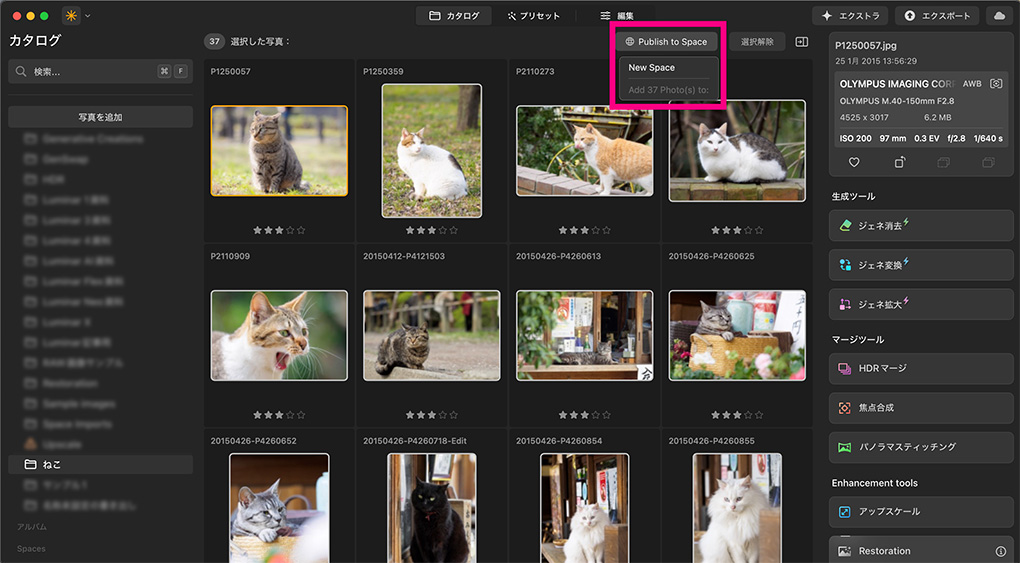The image size is (1020, 563).
Task: Click the 4525 x 3017 dimensions text
Action: [864, 118]
